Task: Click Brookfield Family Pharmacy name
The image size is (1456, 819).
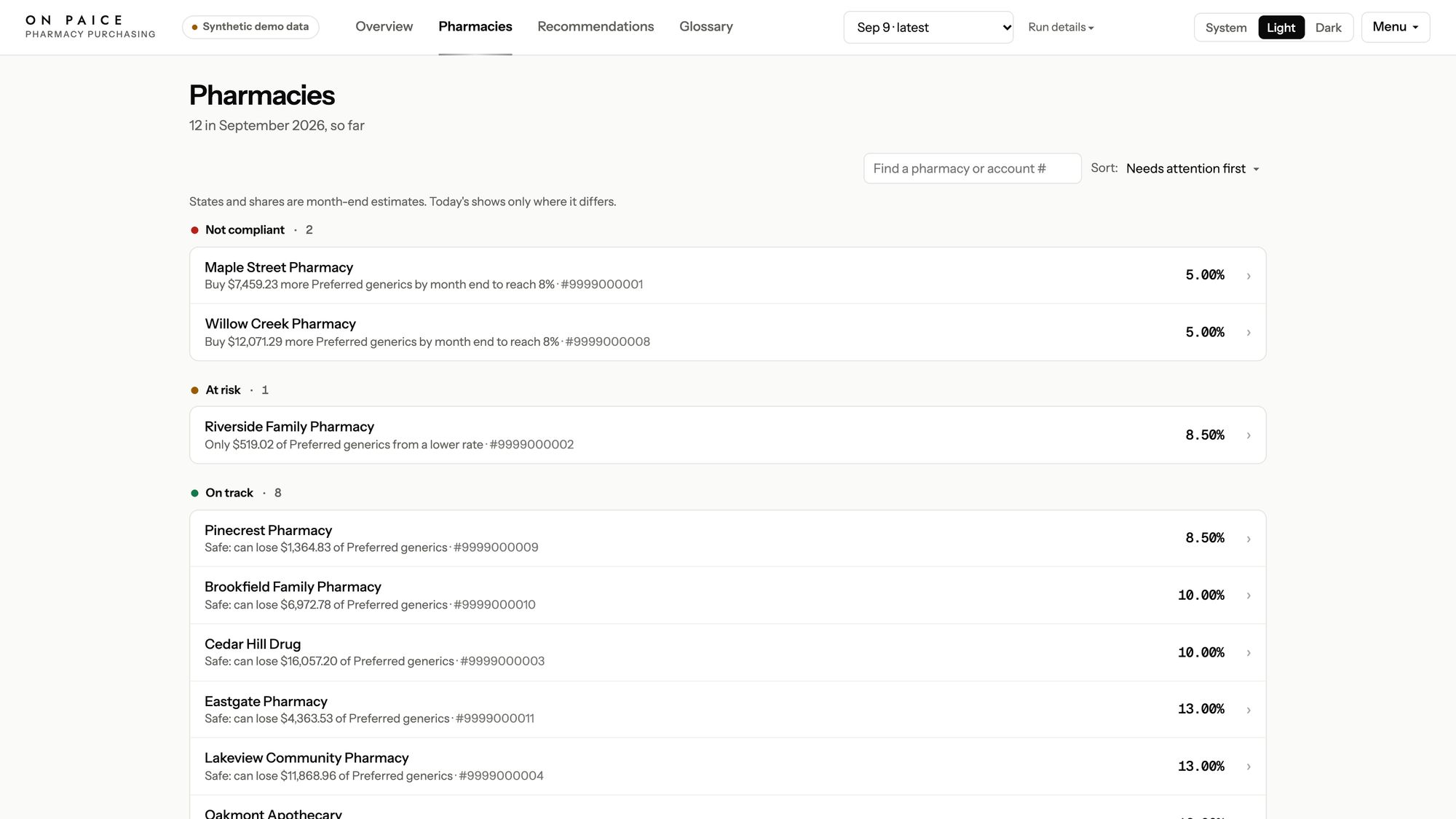Action: [x=293, y=587]
